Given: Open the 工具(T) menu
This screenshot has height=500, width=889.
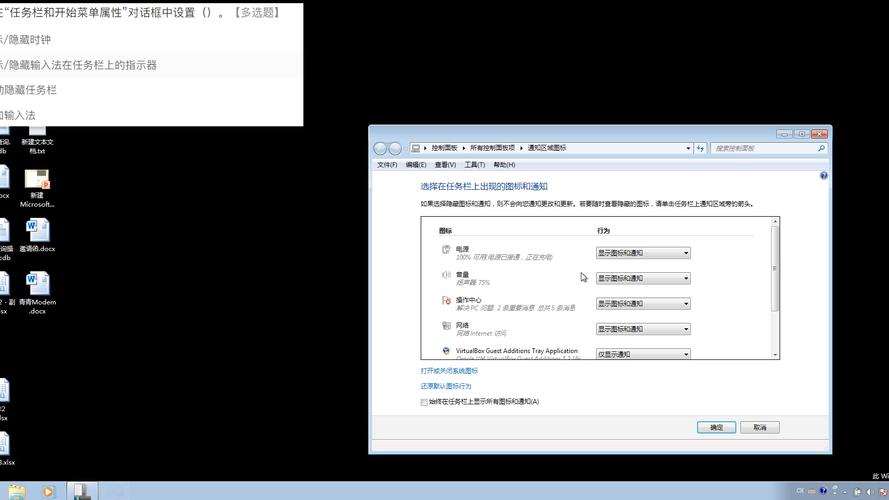Looking at the screenshot, I should [474, 165].
